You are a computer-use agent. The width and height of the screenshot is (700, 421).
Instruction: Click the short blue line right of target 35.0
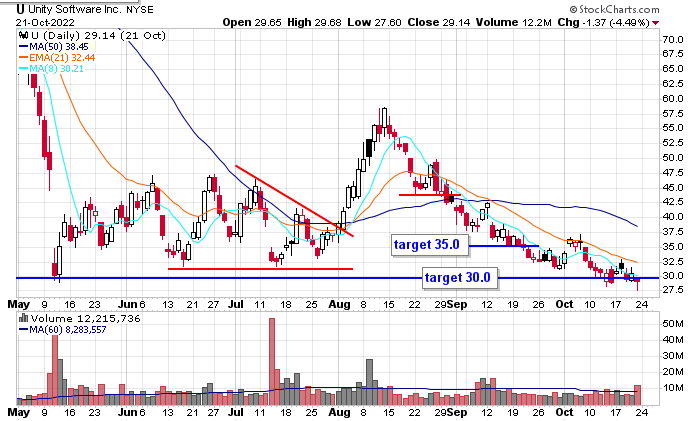504,246
